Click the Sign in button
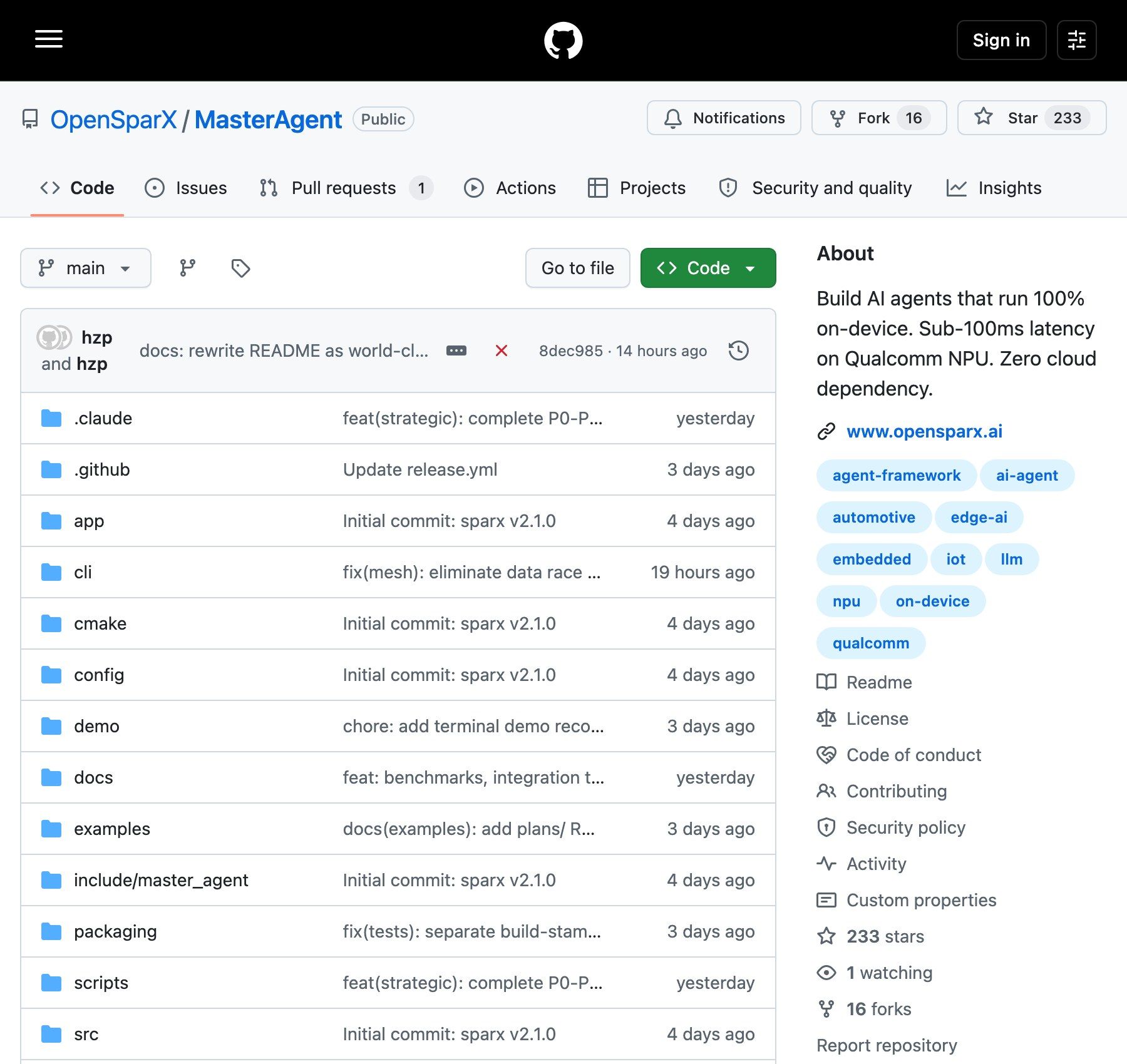Image resolution: width=1127 pixels, height=1064 pixels. tap(1001, 40)
